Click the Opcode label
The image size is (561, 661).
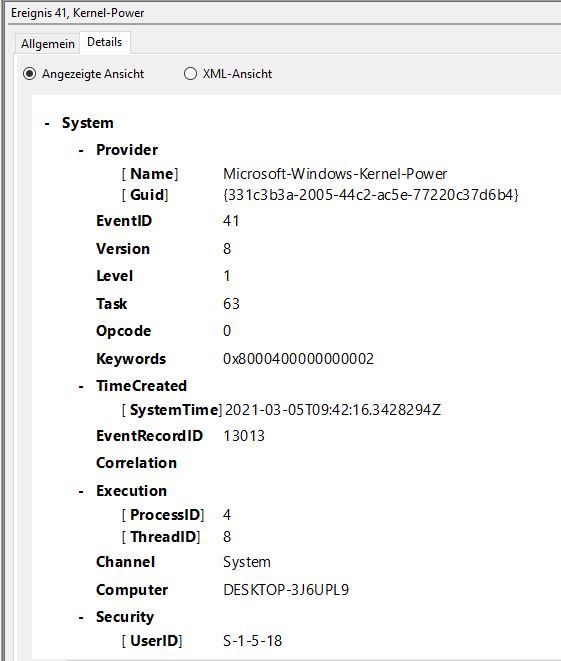[x=123, y=331]
